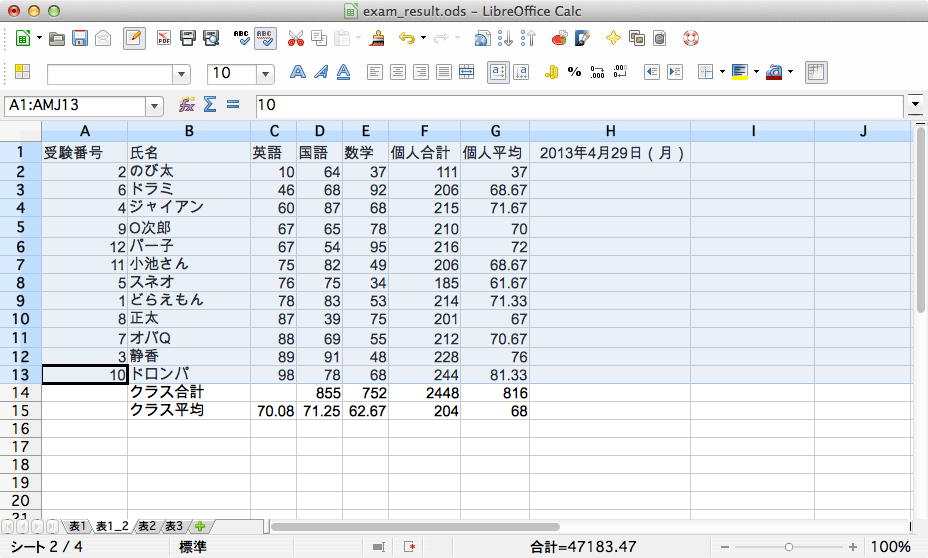Open the Name Box dropdown
The width and height of the screenshot is (928, 558).
pyautogui.click(x=154, y=107)
